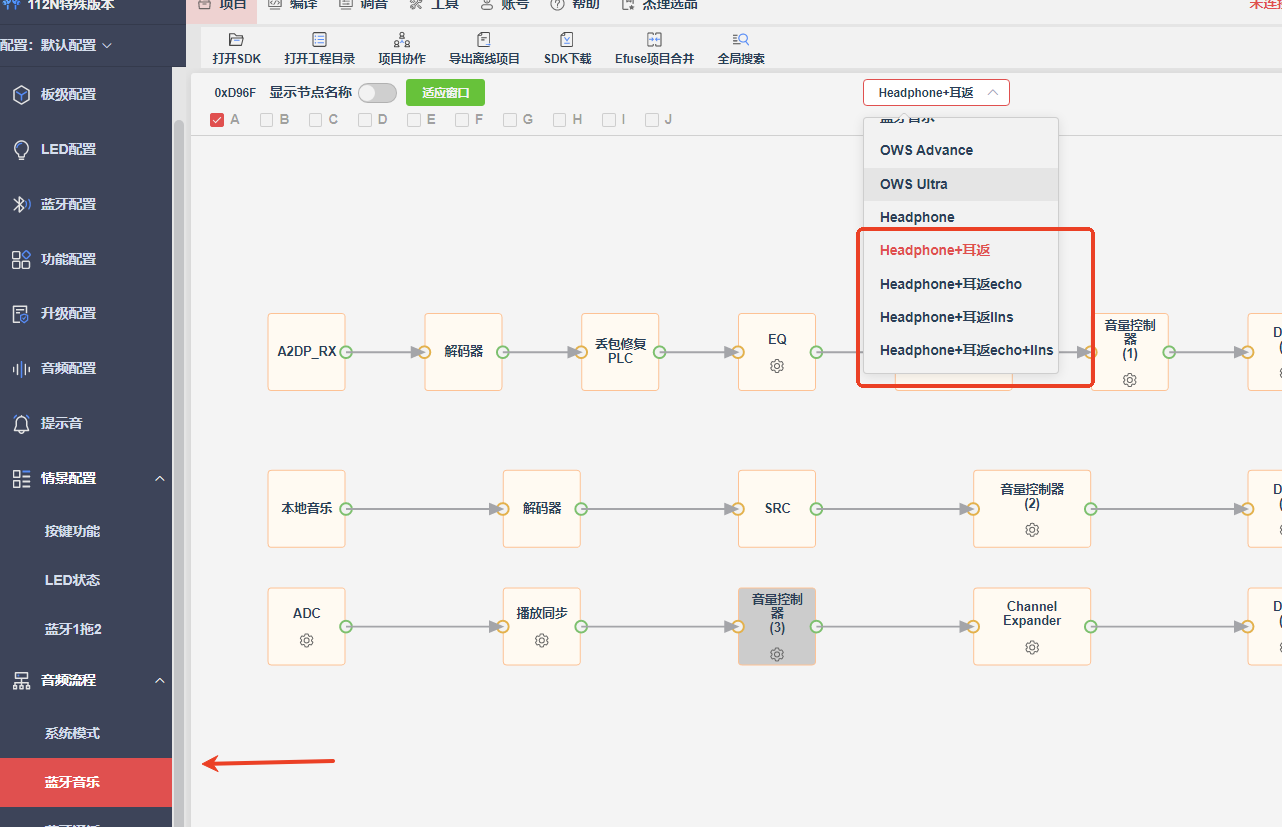Select the A2DP_RX node
1282x827 pixels.
tap(307, 352)
